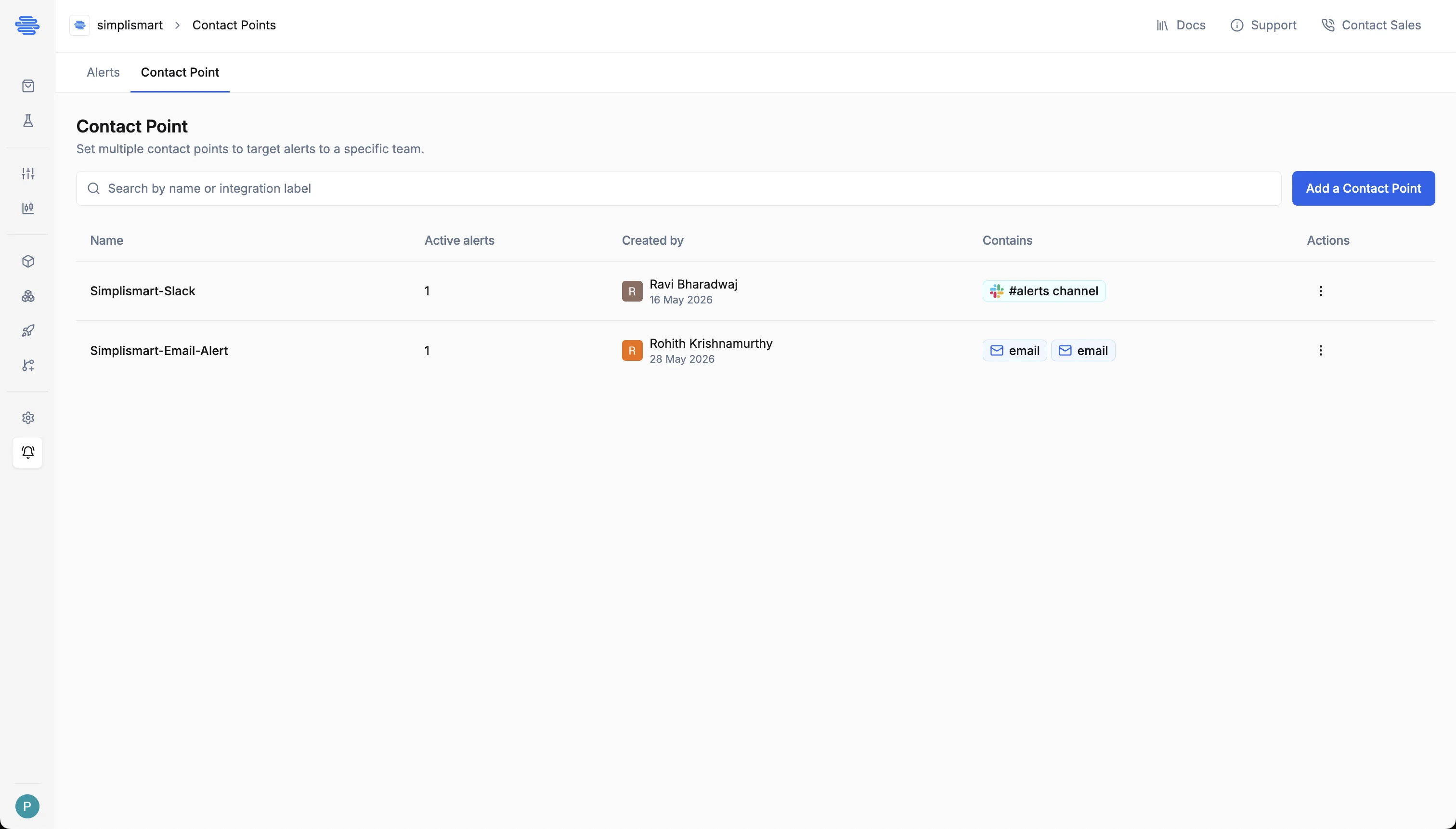
Task: Click Ravi Bharadwaj's avatar
Action: (x=632, y=291)
